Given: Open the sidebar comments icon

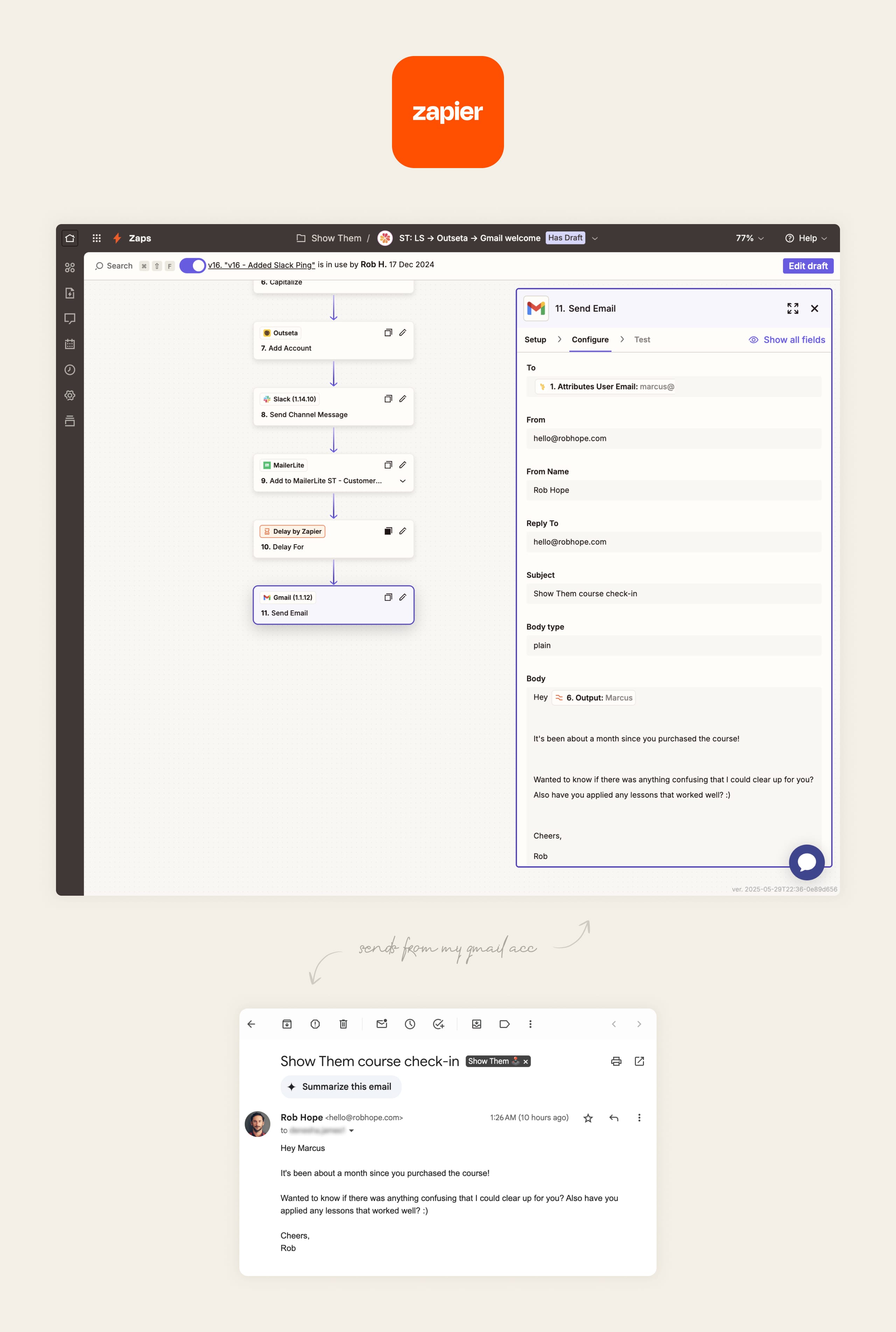Looking at the screenshot, I should [x=70, y=319].
